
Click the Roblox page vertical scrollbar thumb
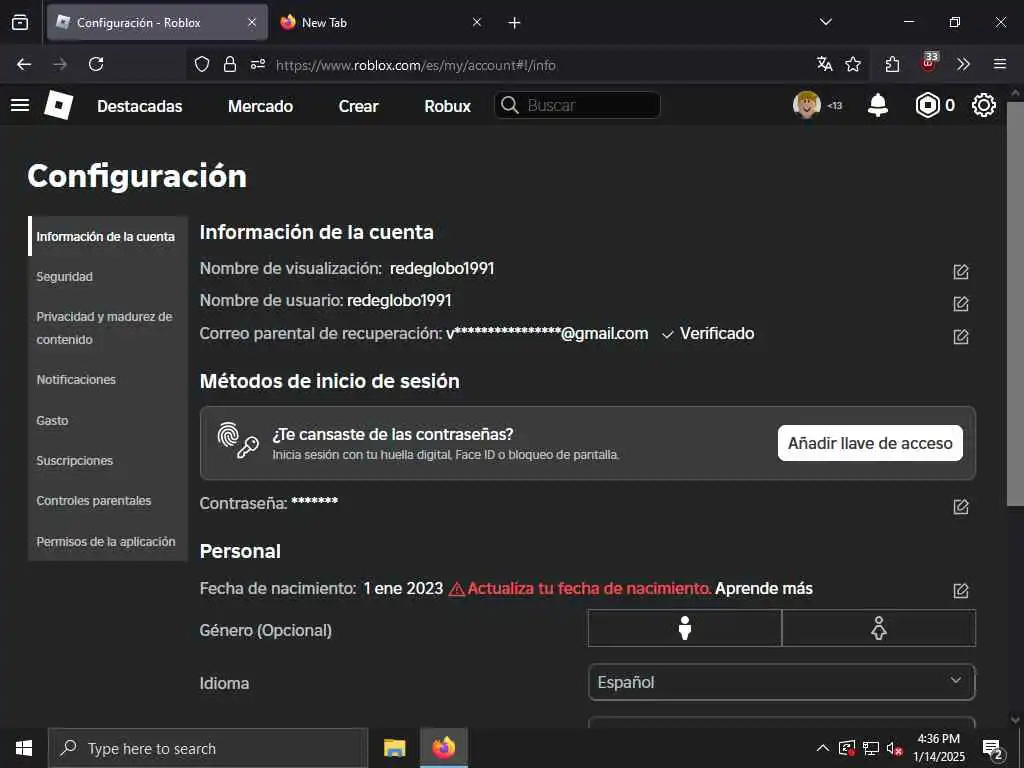(x=1015, y=304)
